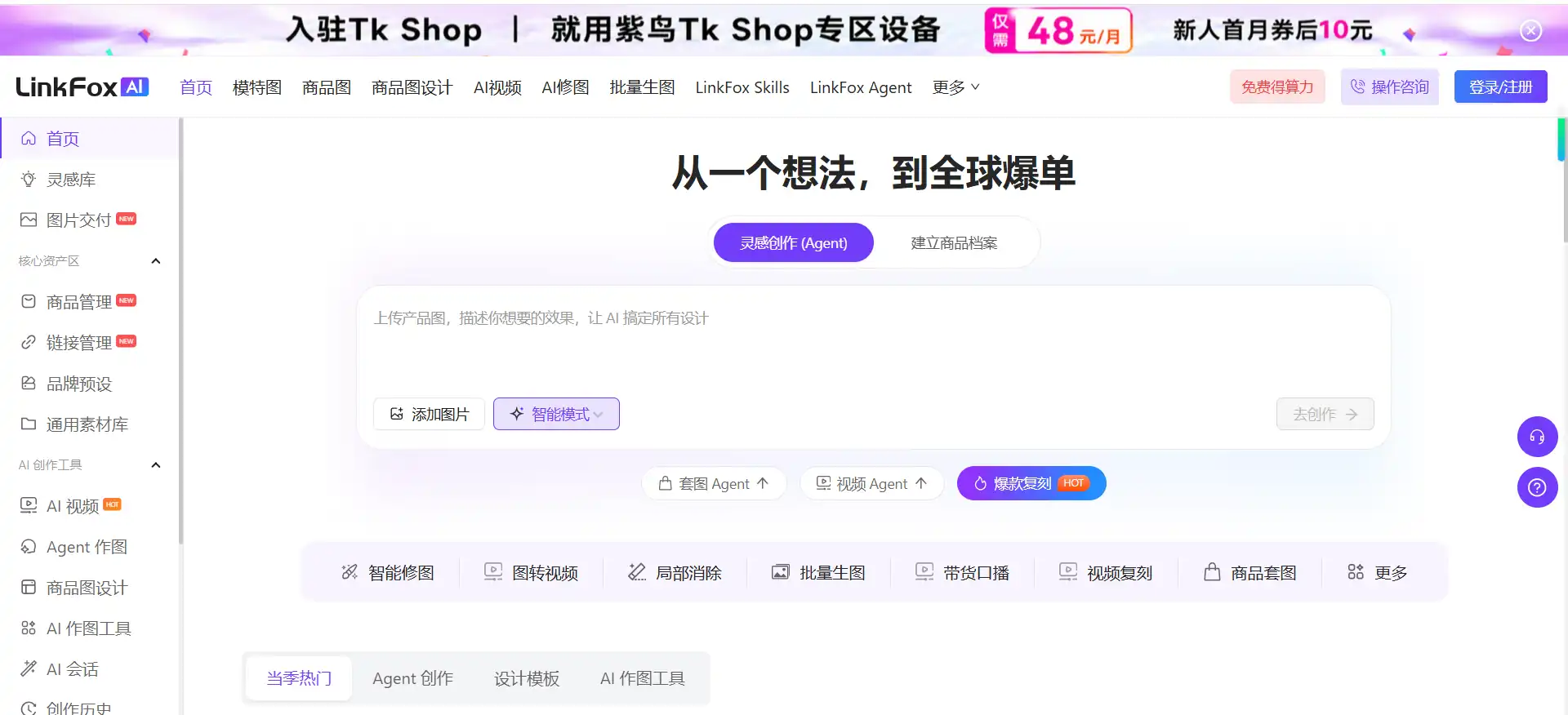This screenshot has height=715, width=1568.
Task: Open 商品图设计 in top navigation
Action: point(412,87)
